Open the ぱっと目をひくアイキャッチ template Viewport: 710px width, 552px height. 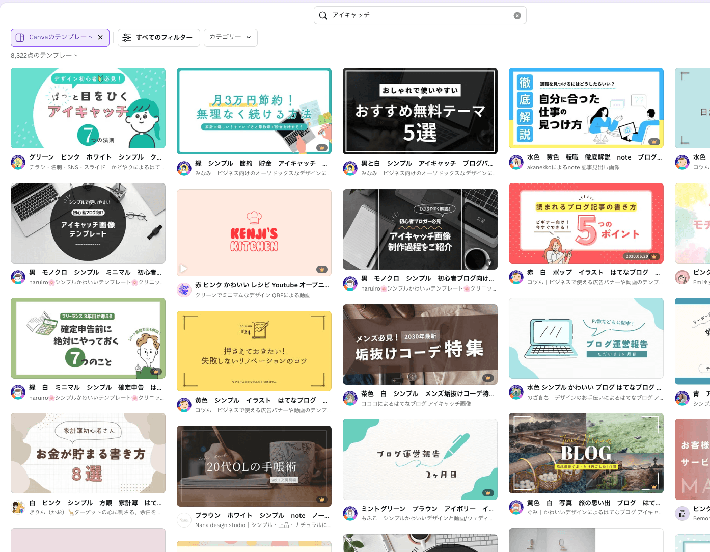[x=88, y=108]
